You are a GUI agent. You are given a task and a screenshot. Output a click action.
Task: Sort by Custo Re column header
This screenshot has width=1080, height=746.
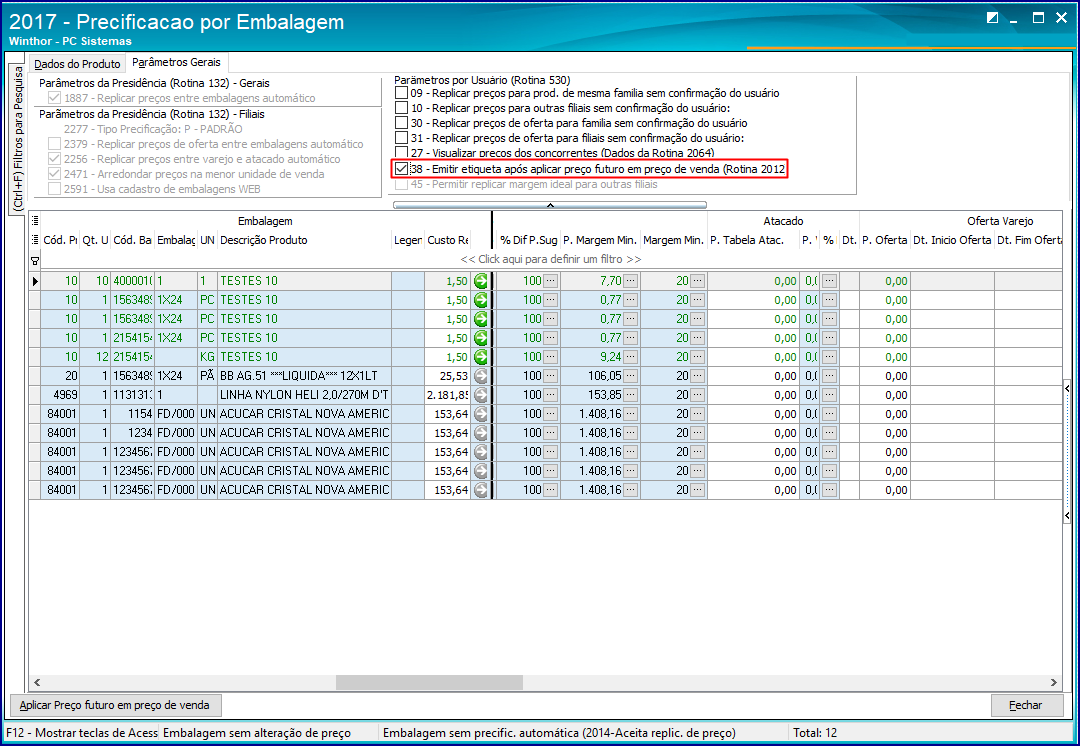[x=448, y=240]
